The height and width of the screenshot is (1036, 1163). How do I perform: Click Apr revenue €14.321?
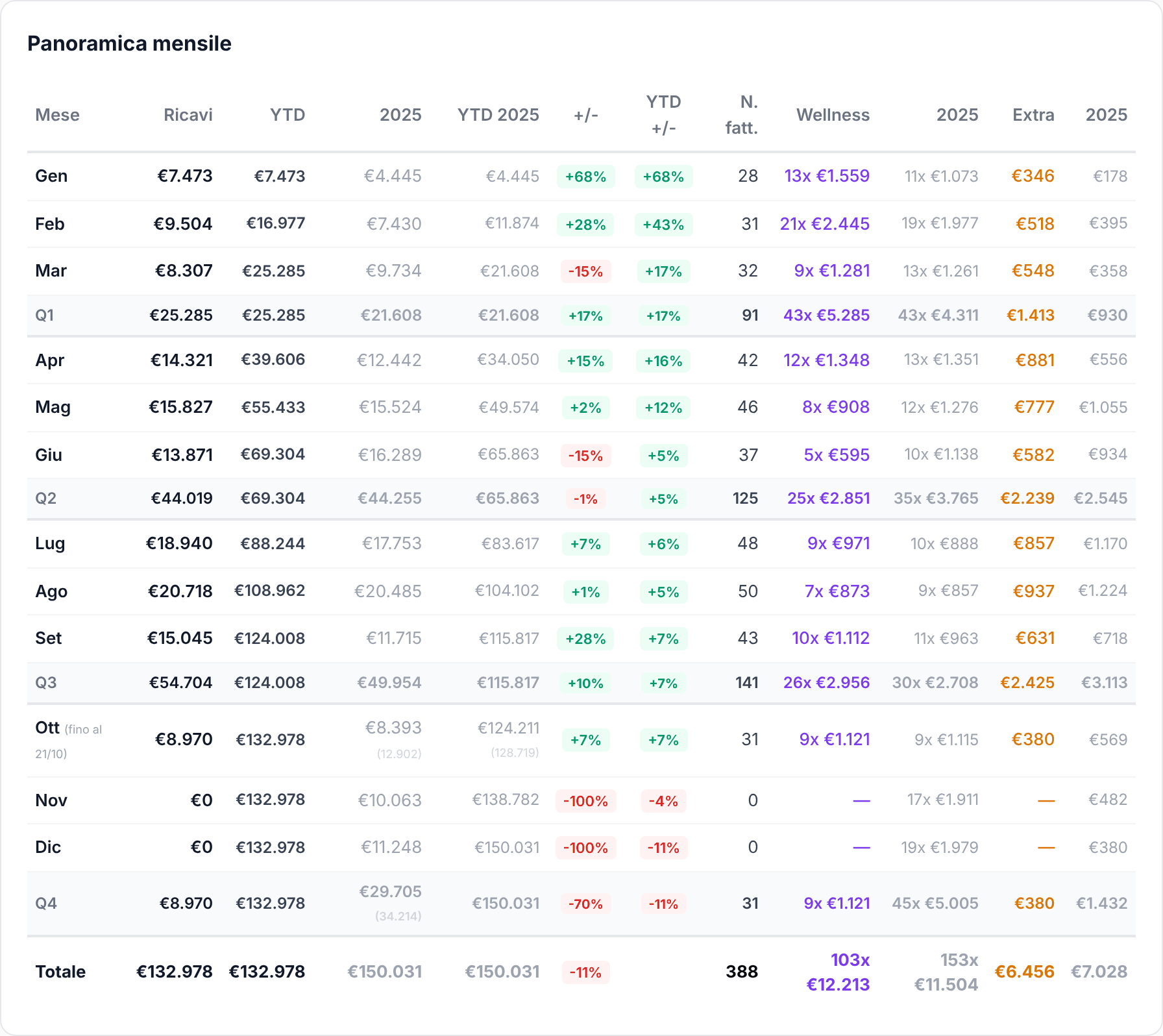click(182, 360)
